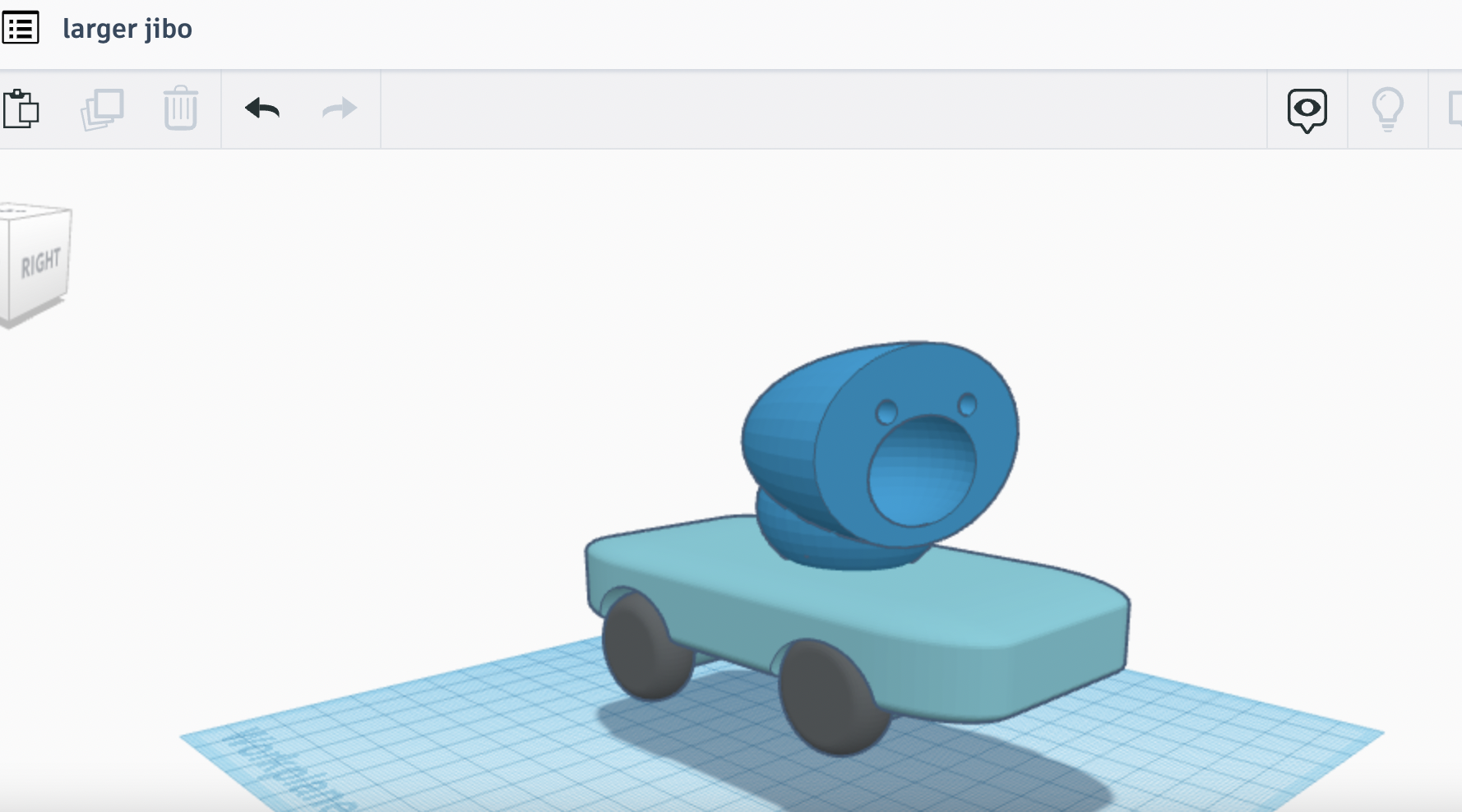This screenshot has width=1462, height=812.
Task: Select the blue oval head shape
Action: point(880,444)
